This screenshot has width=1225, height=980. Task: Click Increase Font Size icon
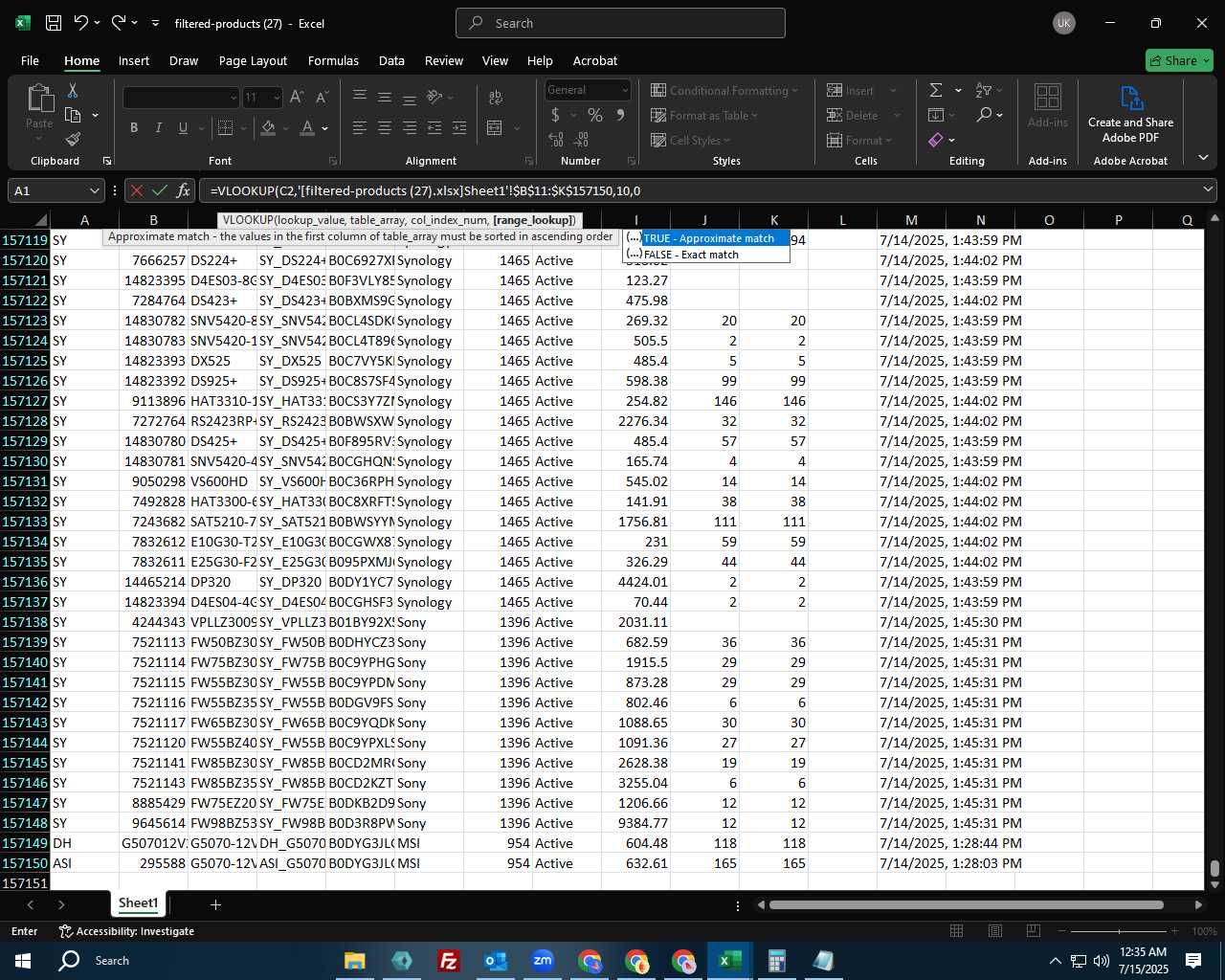point(297,97)
